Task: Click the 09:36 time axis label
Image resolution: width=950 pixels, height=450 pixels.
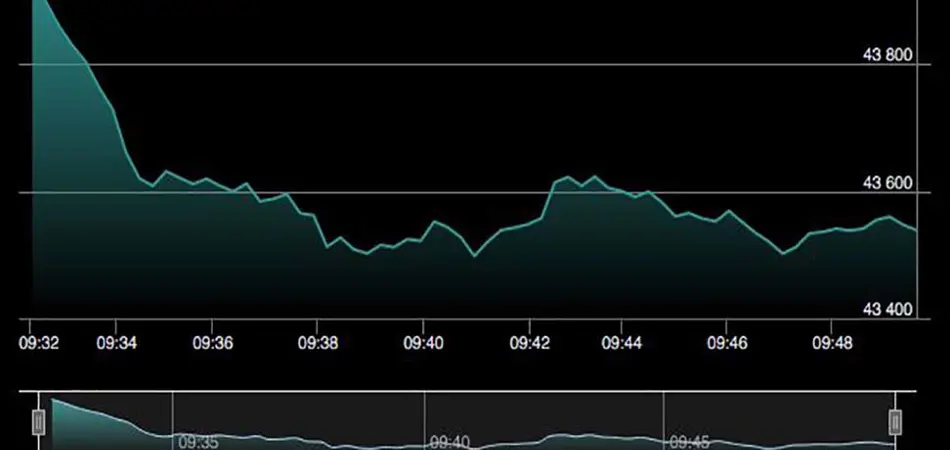Action: 212,343
